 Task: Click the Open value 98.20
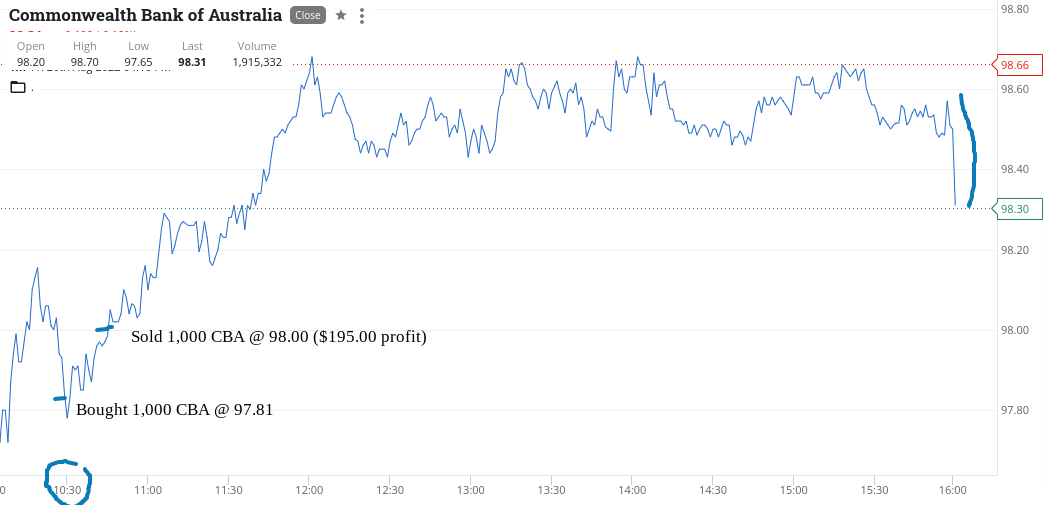click(x=31, y=62)
